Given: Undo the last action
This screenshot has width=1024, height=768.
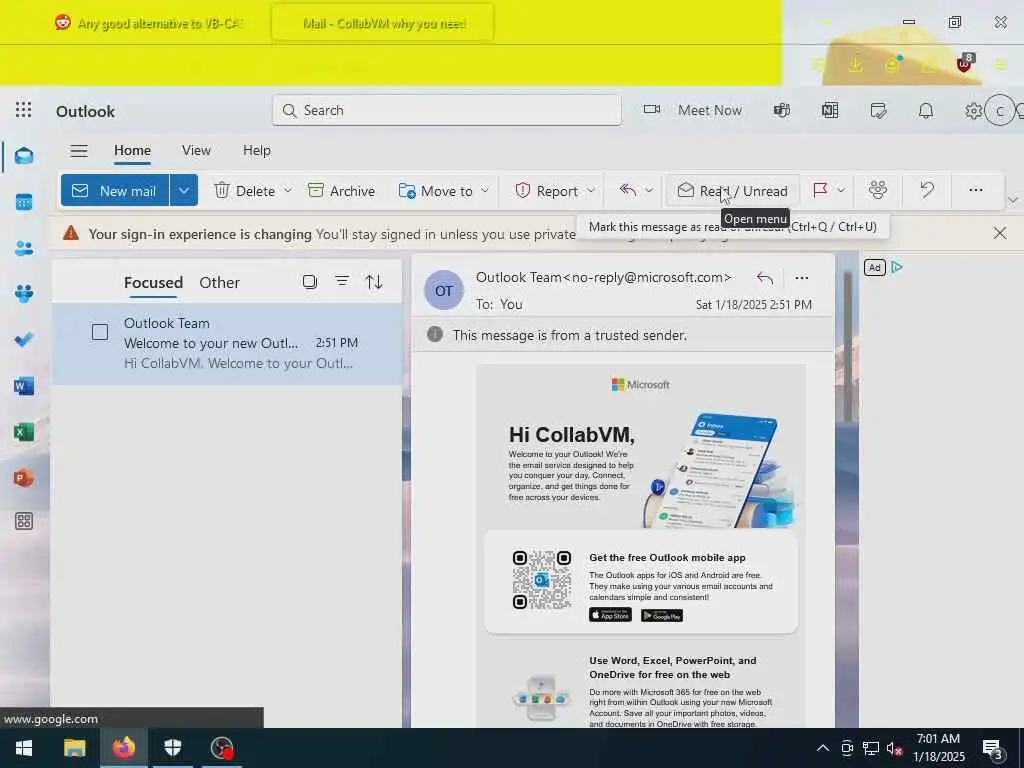Looking at the screenshot, I should coord(927,190).
